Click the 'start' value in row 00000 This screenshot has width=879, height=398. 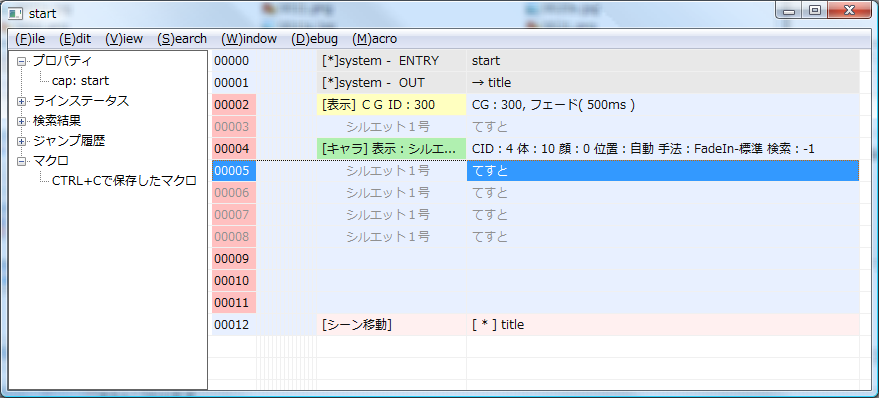(x=663, y=61)
